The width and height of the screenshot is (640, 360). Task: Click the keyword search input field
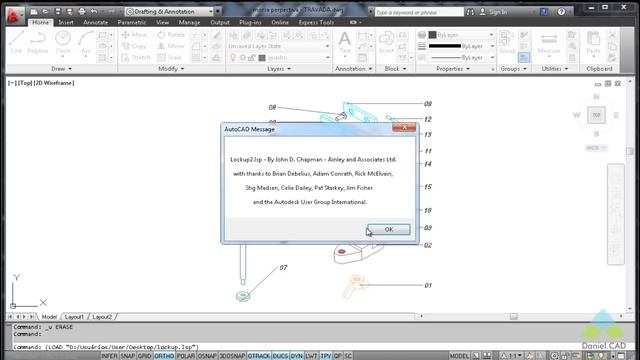pos(419,12)
